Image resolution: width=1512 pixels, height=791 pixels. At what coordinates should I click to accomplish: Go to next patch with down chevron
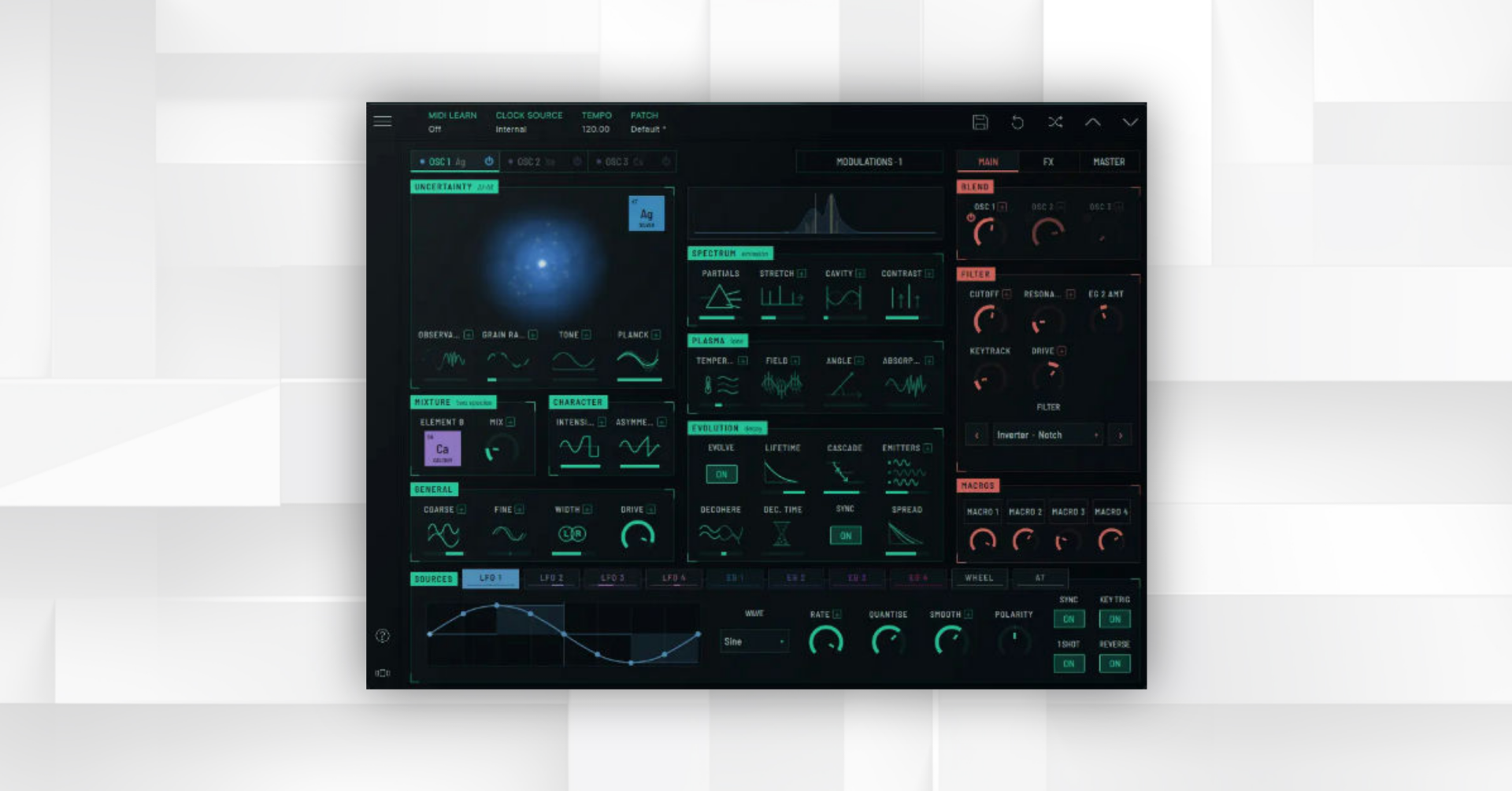click(1130, 122)
